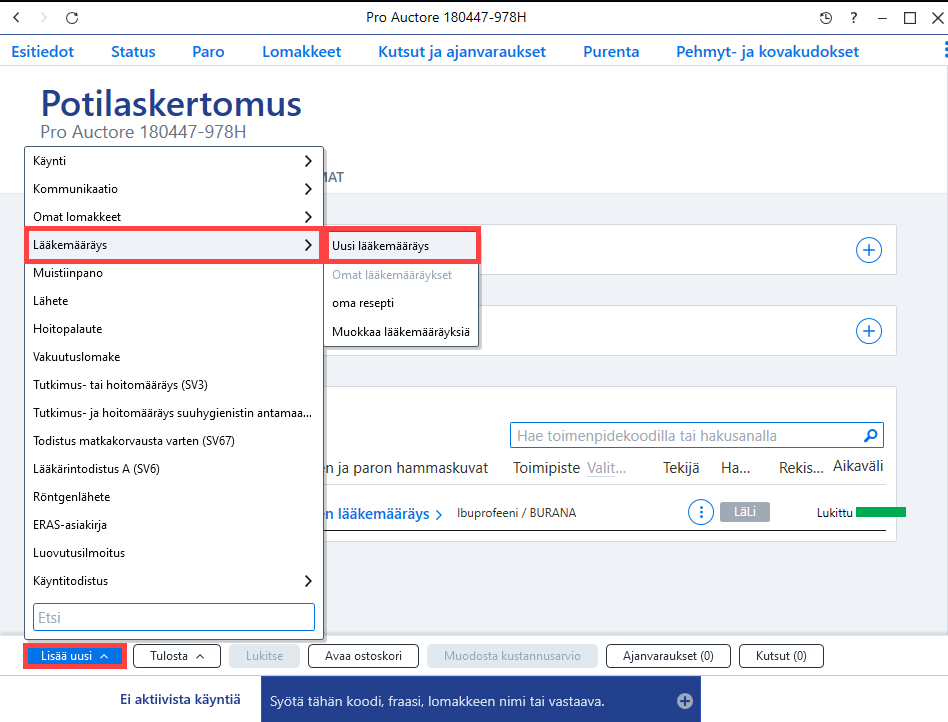This screenshot has height=722, width=948.
Task: Click the refresh icon in title bar
Action: click(x=72, y=18)
